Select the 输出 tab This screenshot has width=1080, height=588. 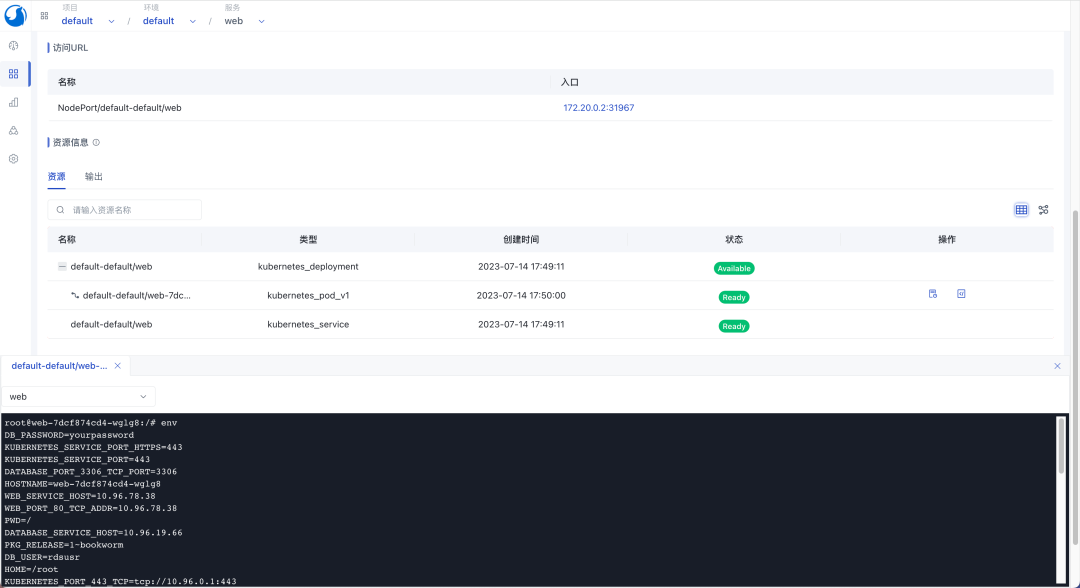(94, 177)
